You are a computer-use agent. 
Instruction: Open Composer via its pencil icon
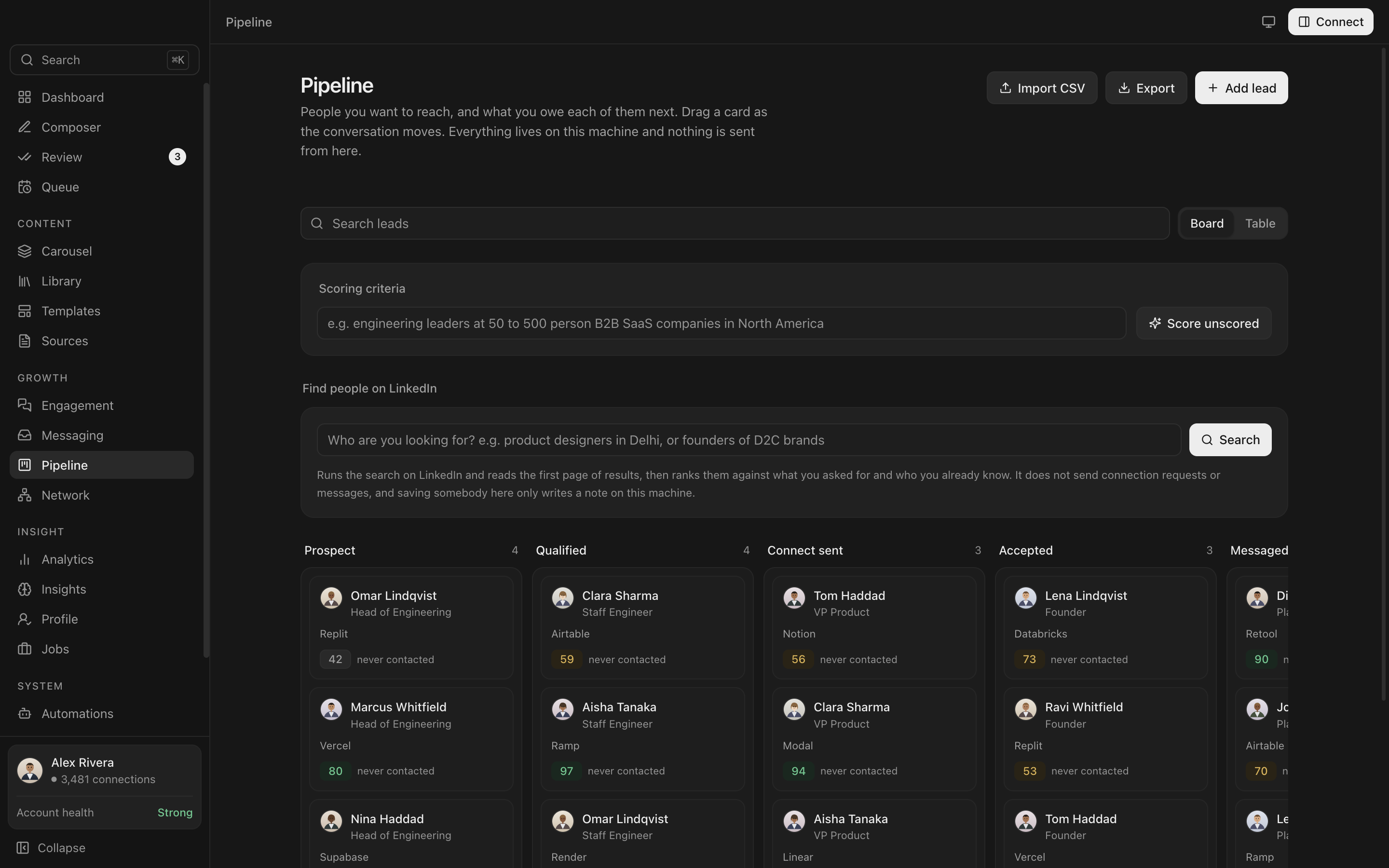point(24,127)
